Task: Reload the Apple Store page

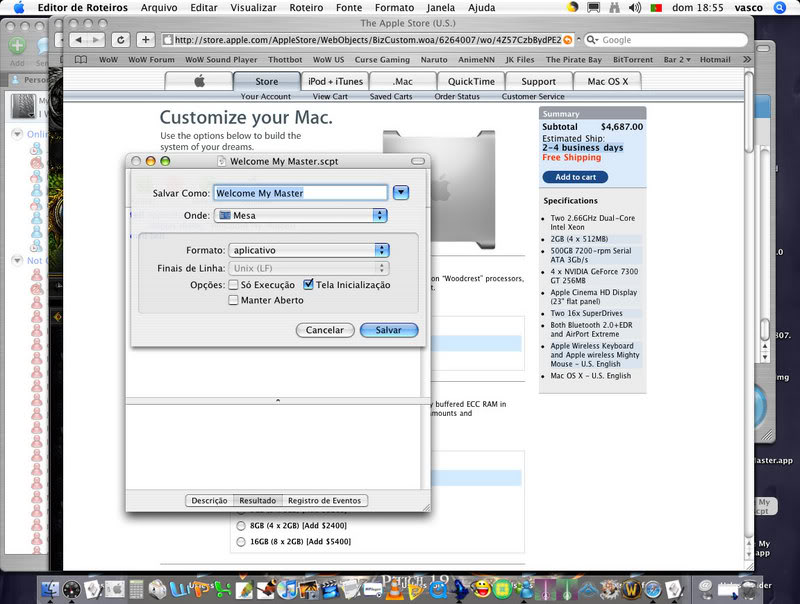Action: click(120, 40)
